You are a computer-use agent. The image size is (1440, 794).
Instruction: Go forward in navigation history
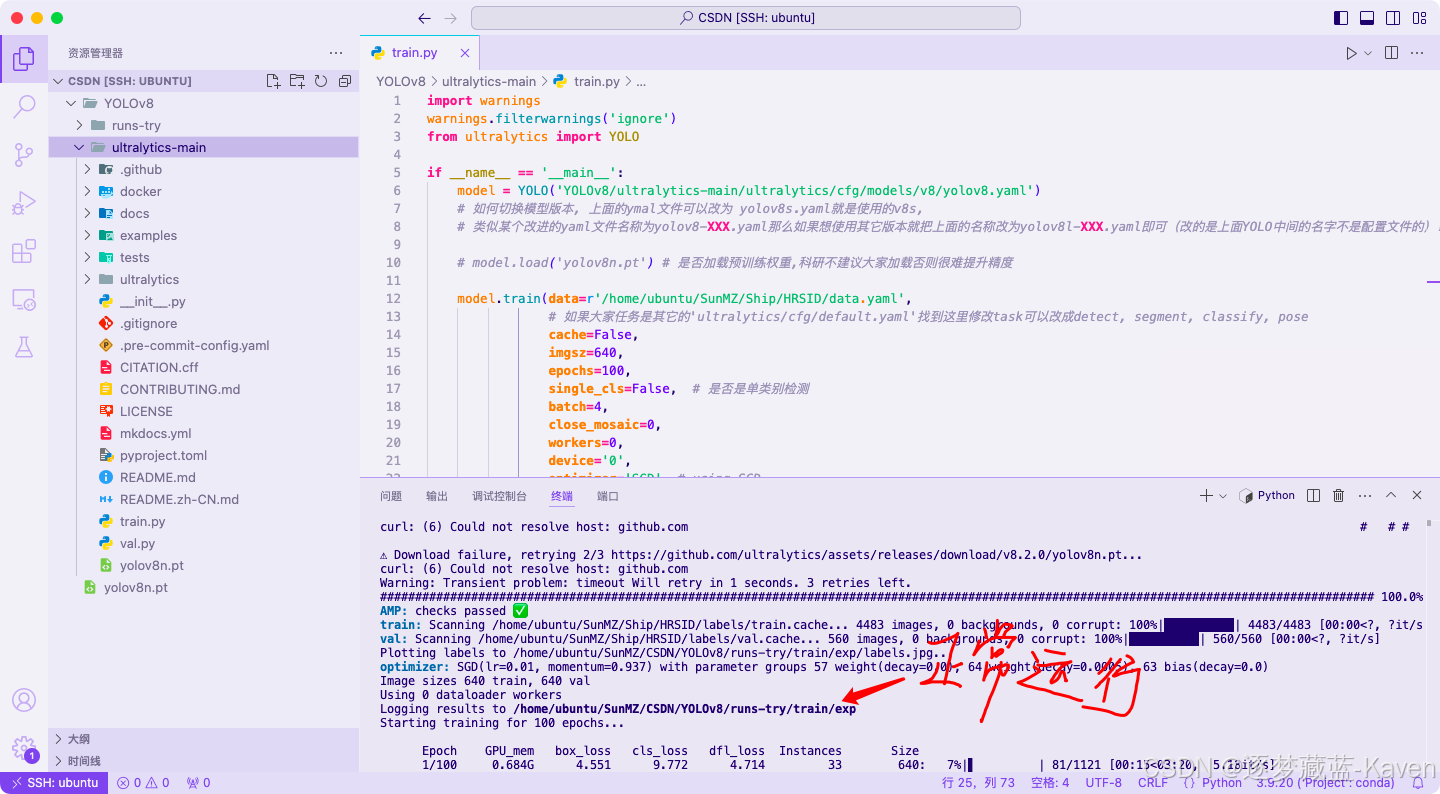click(x=451, y=18)
